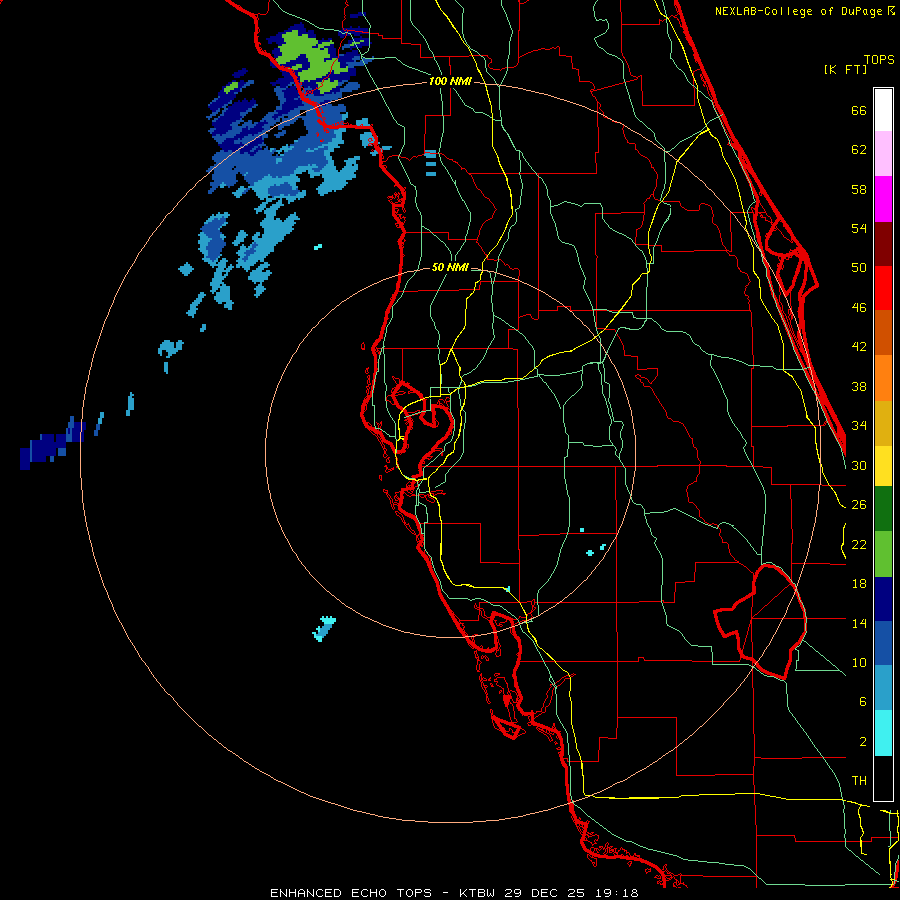Image resolution: width=900 pixels, height=900 pixels.
Task: Click the '18' legend value
Action: [859, 584]
